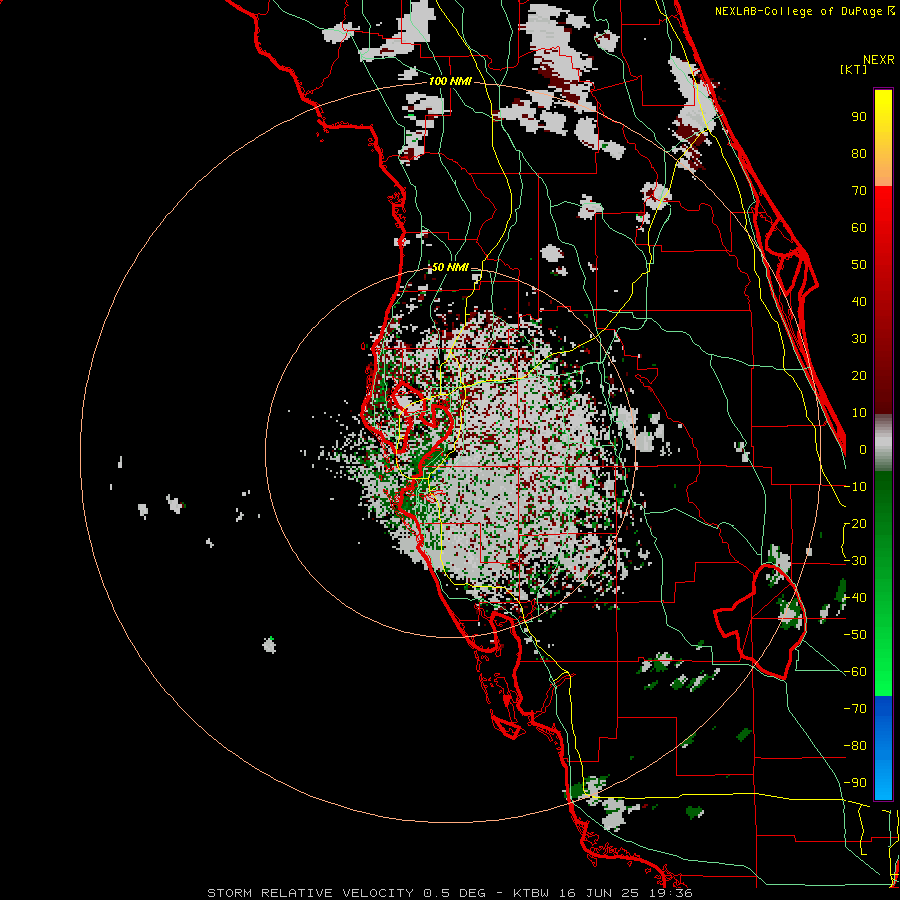The width and height of the screenshot is (900, 900).
Task: Click the 50 NMI range ring label
Action: tap(449, 267)
